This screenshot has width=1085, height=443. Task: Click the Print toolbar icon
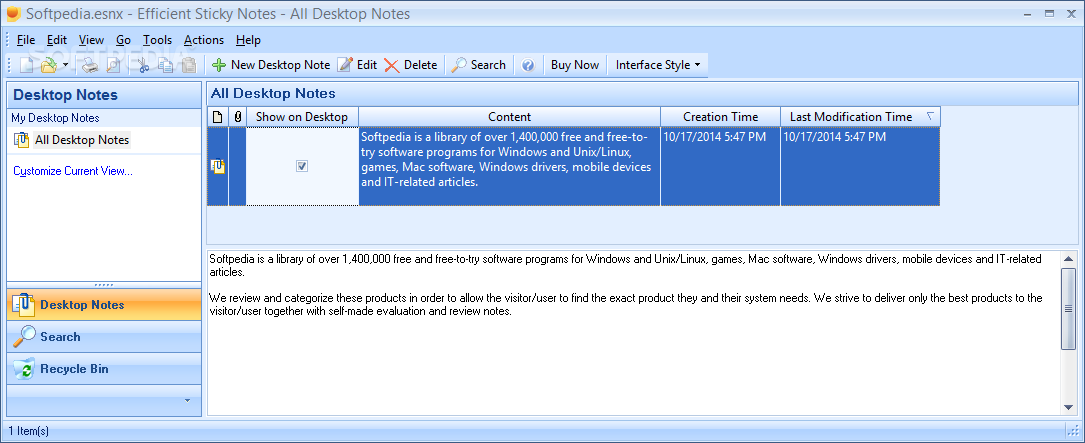(90, 65)
